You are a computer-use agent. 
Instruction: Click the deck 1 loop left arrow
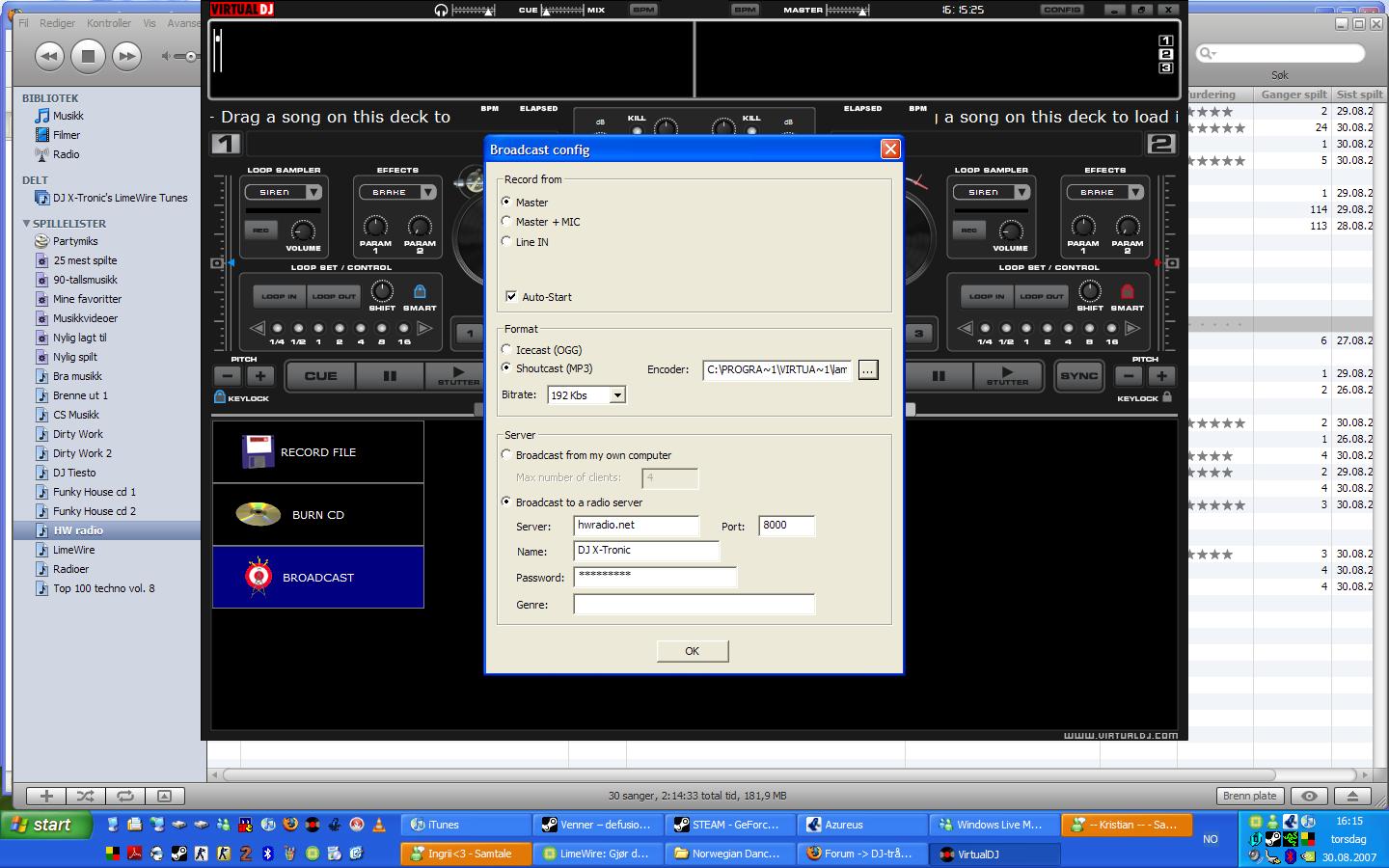coord(257,328)
